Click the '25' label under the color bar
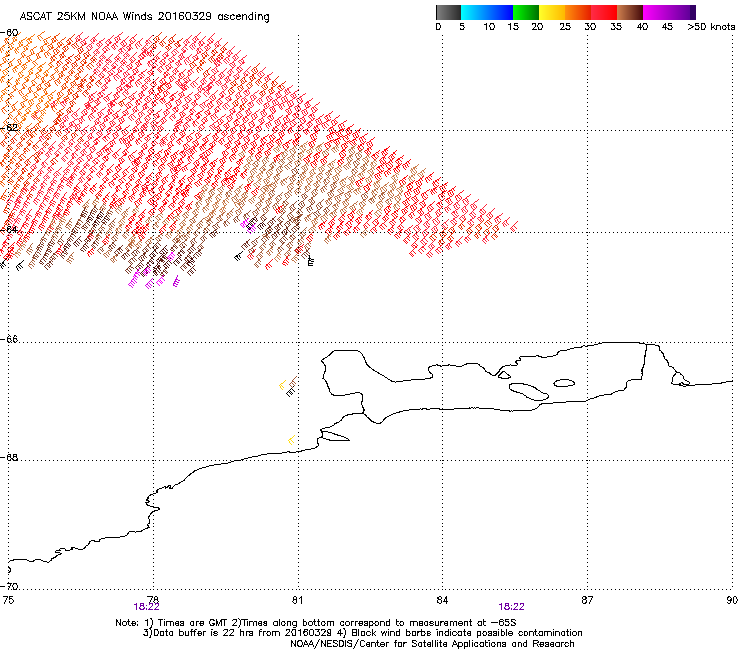Screen dimensions: 740x650 coord(565,27)
